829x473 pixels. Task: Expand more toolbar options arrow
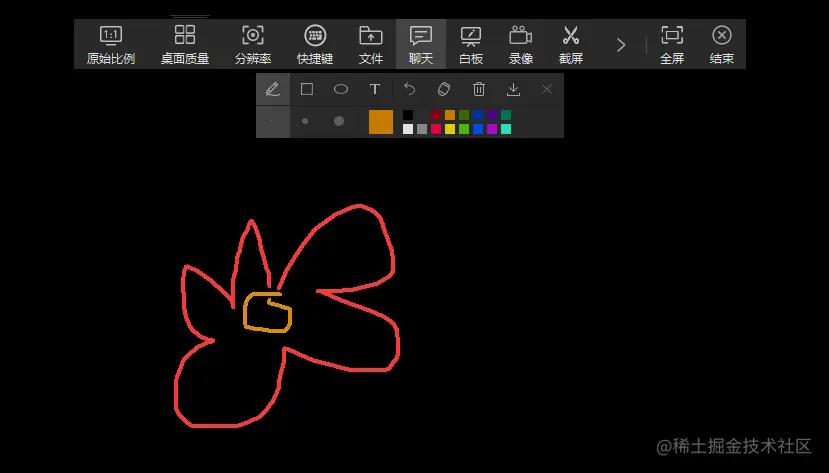[x=621, y=45]
